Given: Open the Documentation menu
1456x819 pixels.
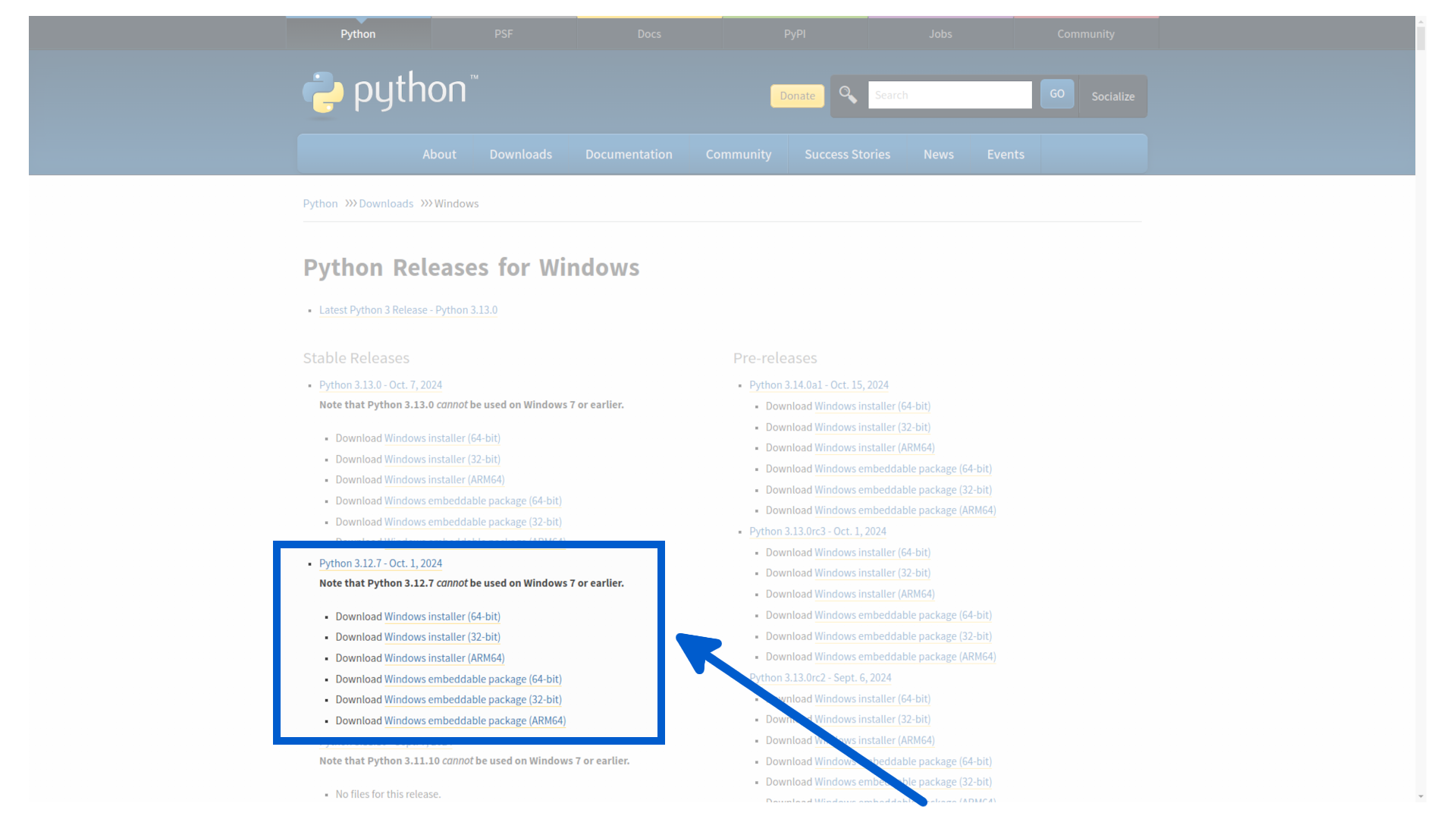Looking at the screenshot, I should click(x=629, y=154).
